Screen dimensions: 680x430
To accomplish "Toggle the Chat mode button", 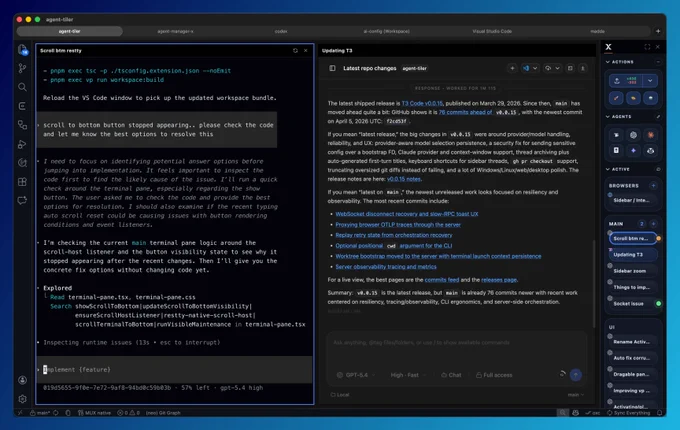I will [451, 375].
